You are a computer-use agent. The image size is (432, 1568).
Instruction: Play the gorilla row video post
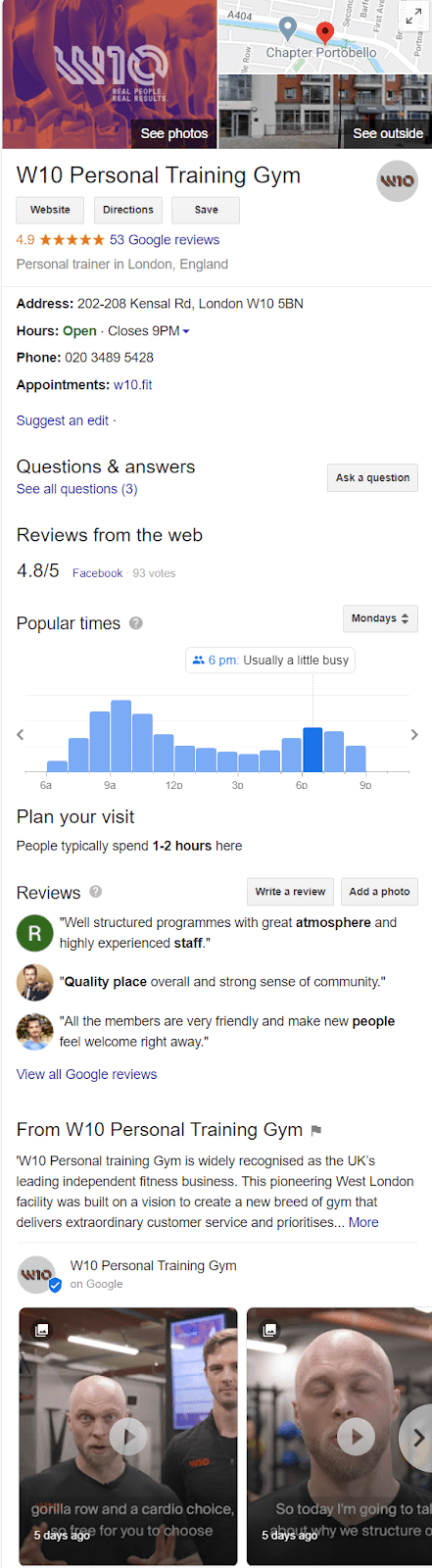pos(128,1437)
